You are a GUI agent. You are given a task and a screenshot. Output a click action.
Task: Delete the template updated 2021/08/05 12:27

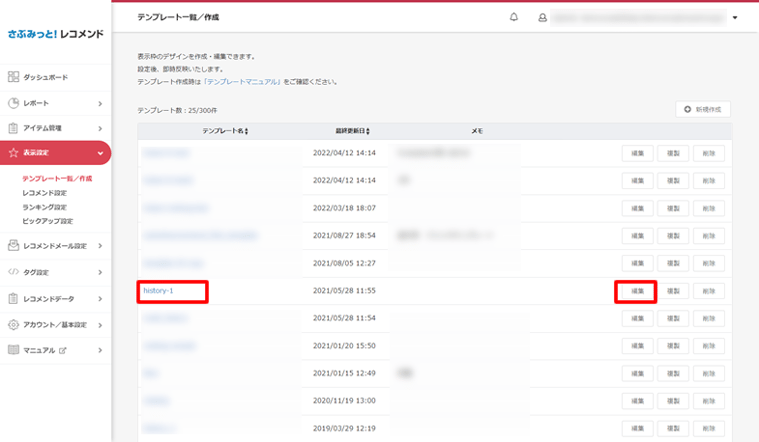[x=709, y=263]
